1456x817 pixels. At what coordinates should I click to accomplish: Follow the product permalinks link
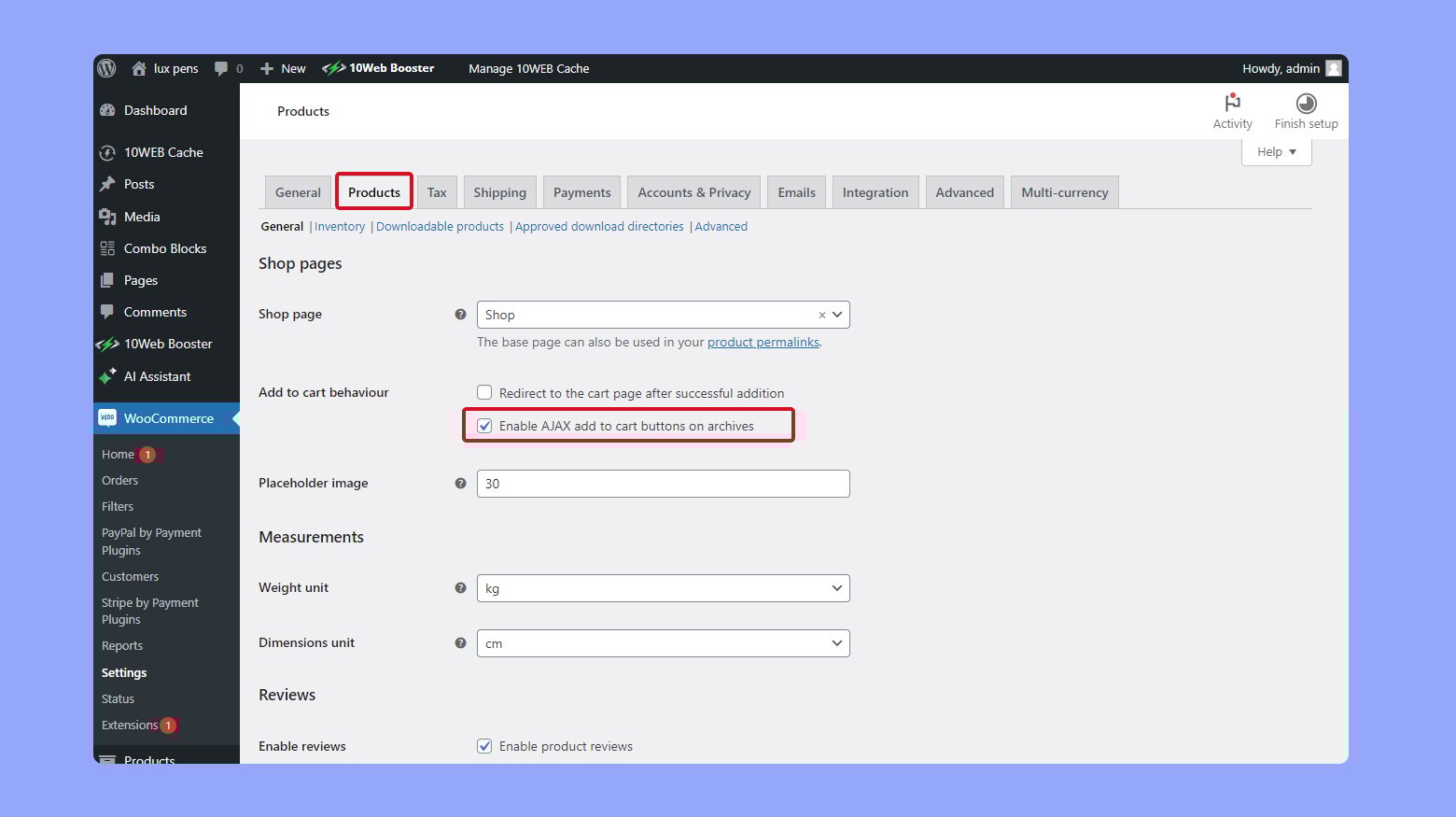763,343
